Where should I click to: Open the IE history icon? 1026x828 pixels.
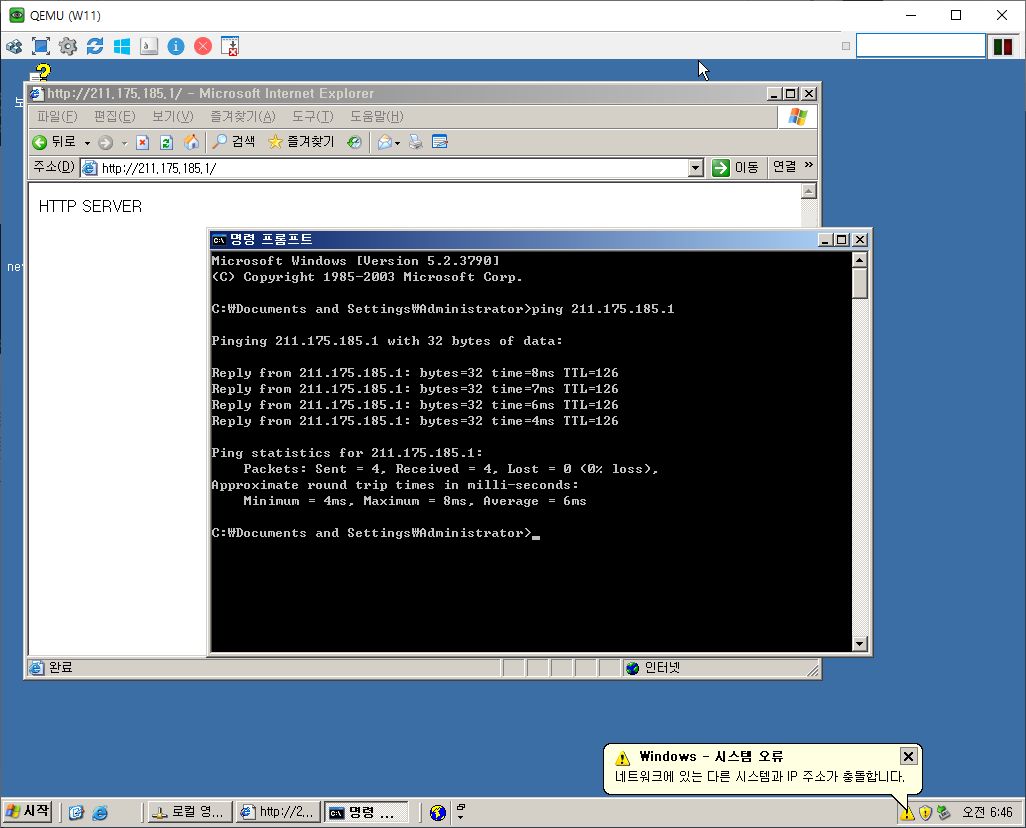click(354, 142)
